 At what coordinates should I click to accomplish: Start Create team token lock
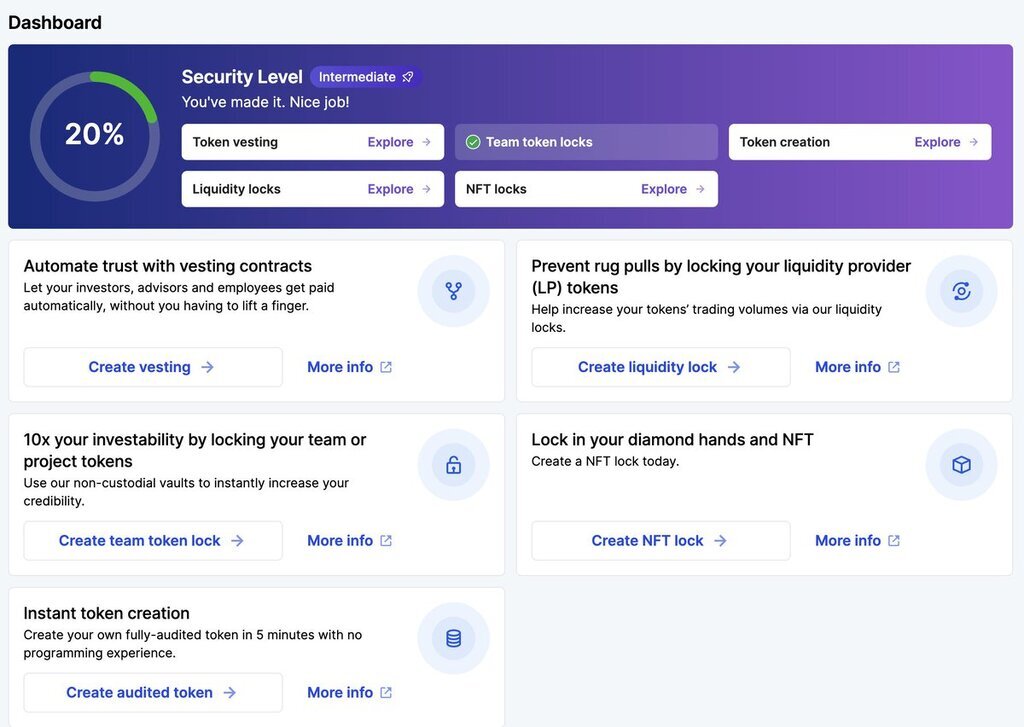(x=152, y=541)
